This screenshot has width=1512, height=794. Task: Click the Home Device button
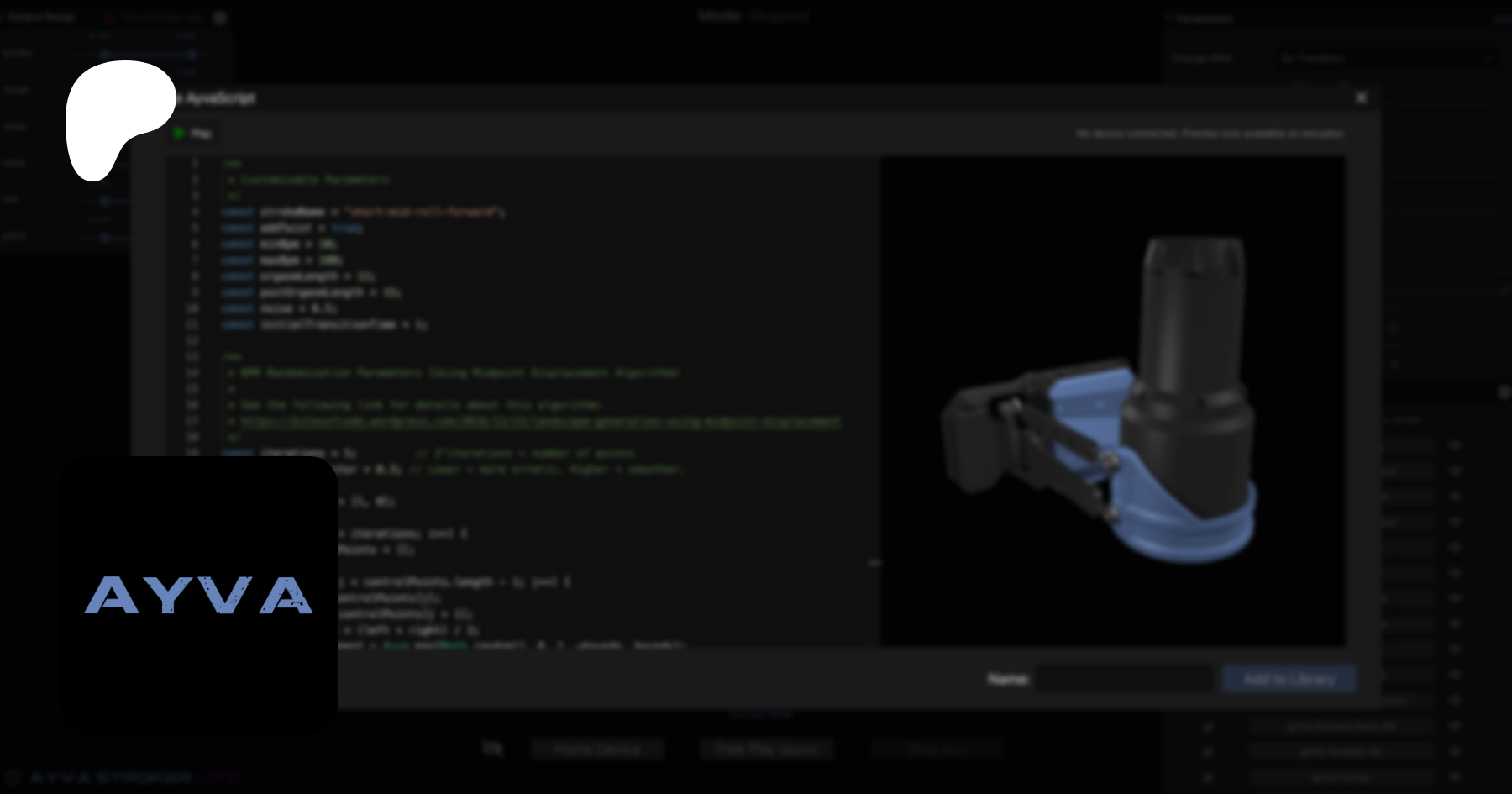coord(597,749)
